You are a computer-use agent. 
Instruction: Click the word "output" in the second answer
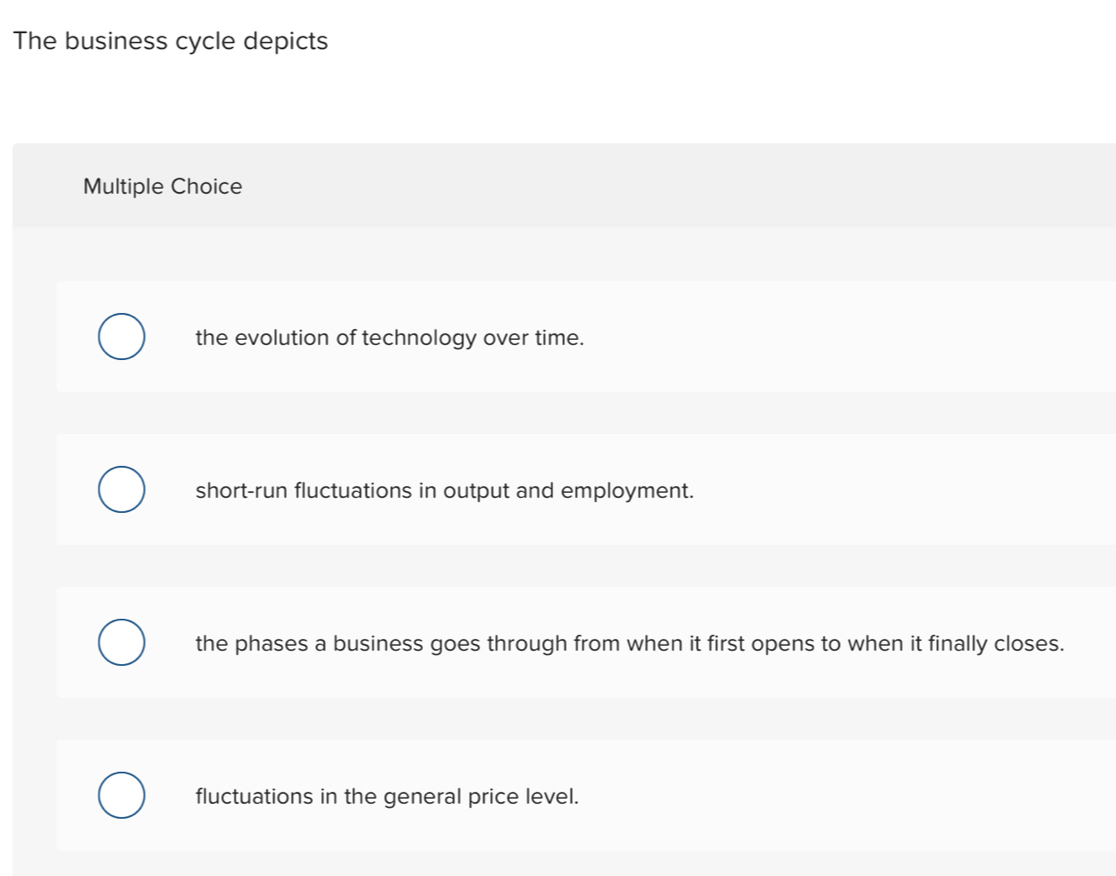pyautogui.click(x=476, y=491)
